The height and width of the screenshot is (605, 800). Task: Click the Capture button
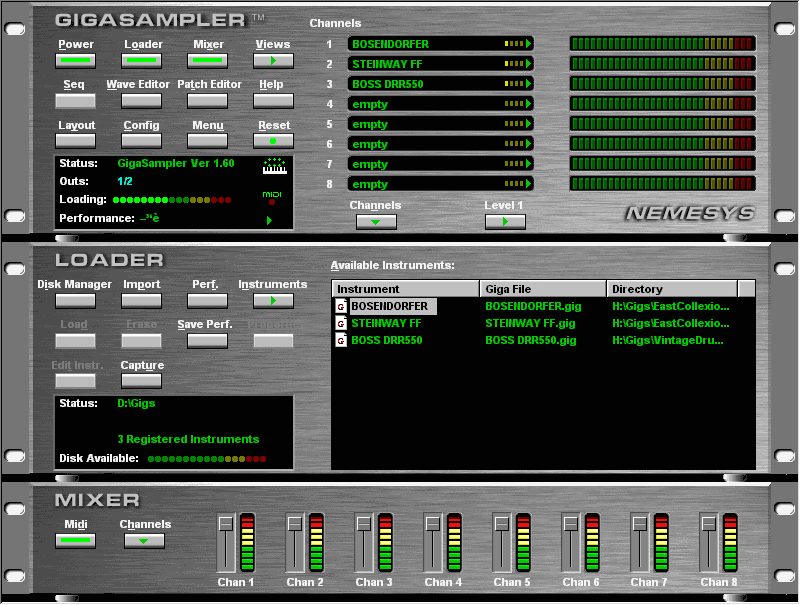coord(141,381)
